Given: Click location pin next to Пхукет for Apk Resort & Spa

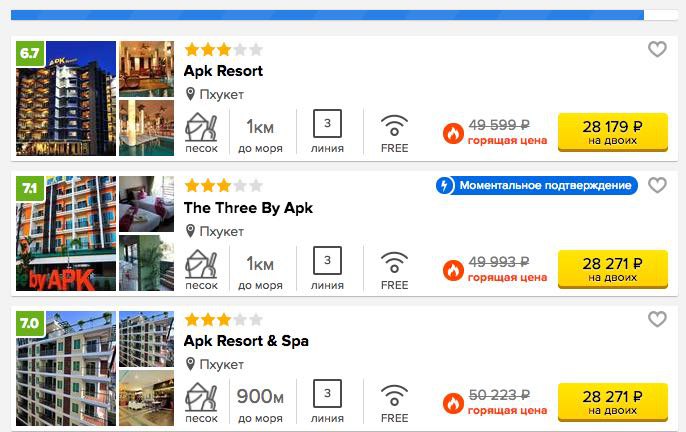Looking at the screenshot, I should point(190,364).
